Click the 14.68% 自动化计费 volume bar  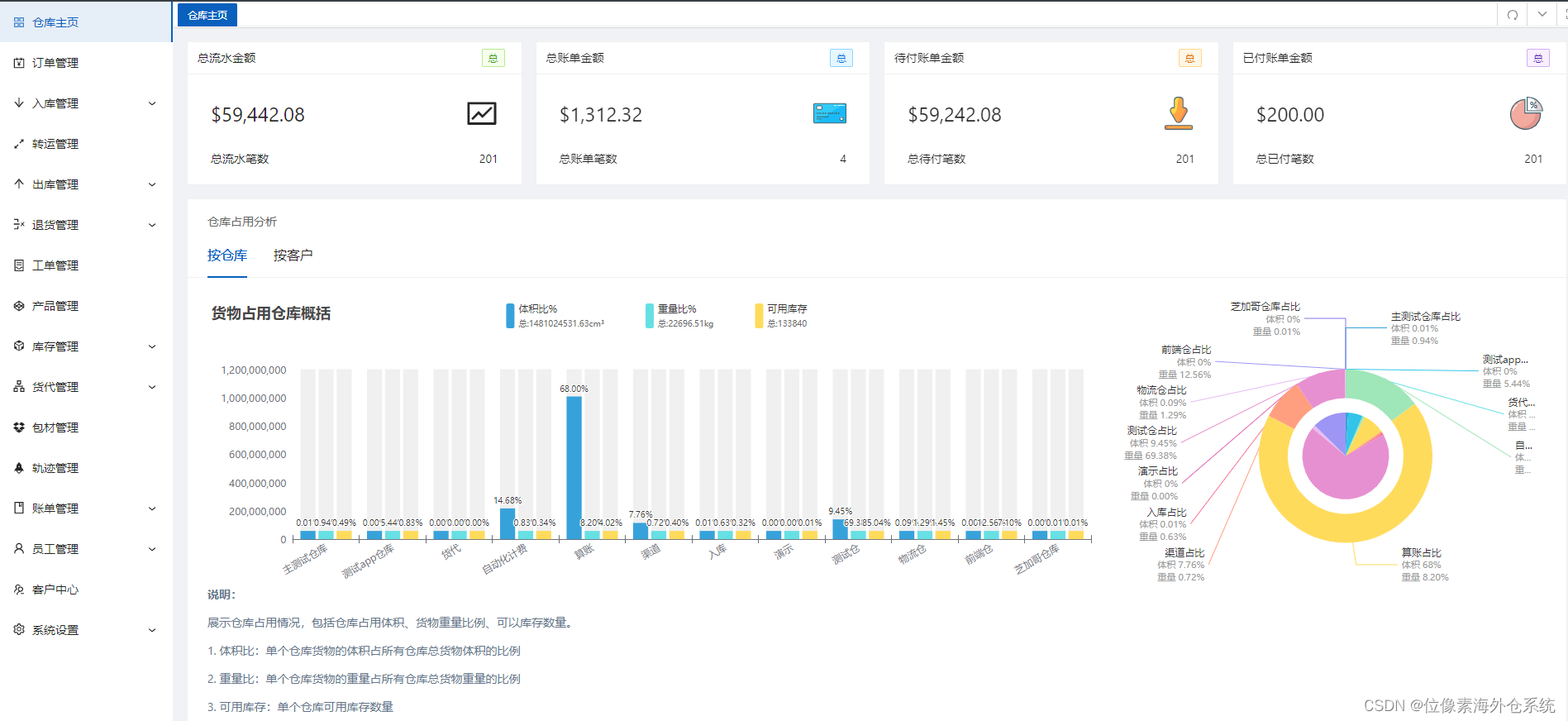(x=508, y=523)
